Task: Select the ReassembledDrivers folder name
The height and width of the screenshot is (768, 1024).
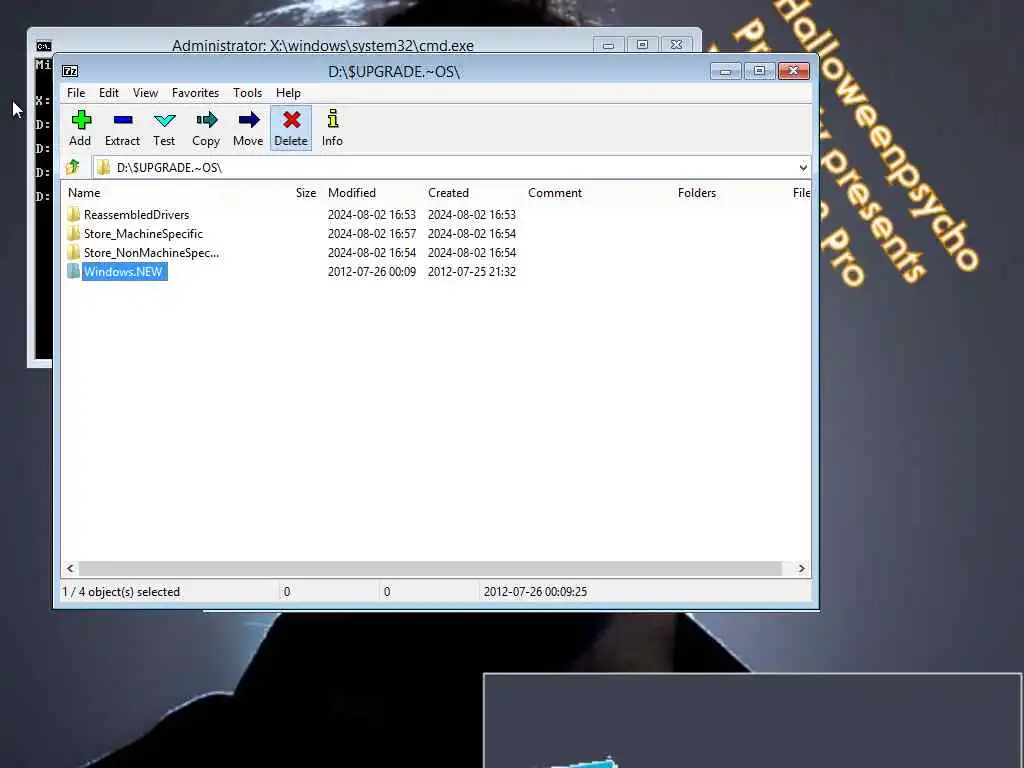Action: click(136, 215)
